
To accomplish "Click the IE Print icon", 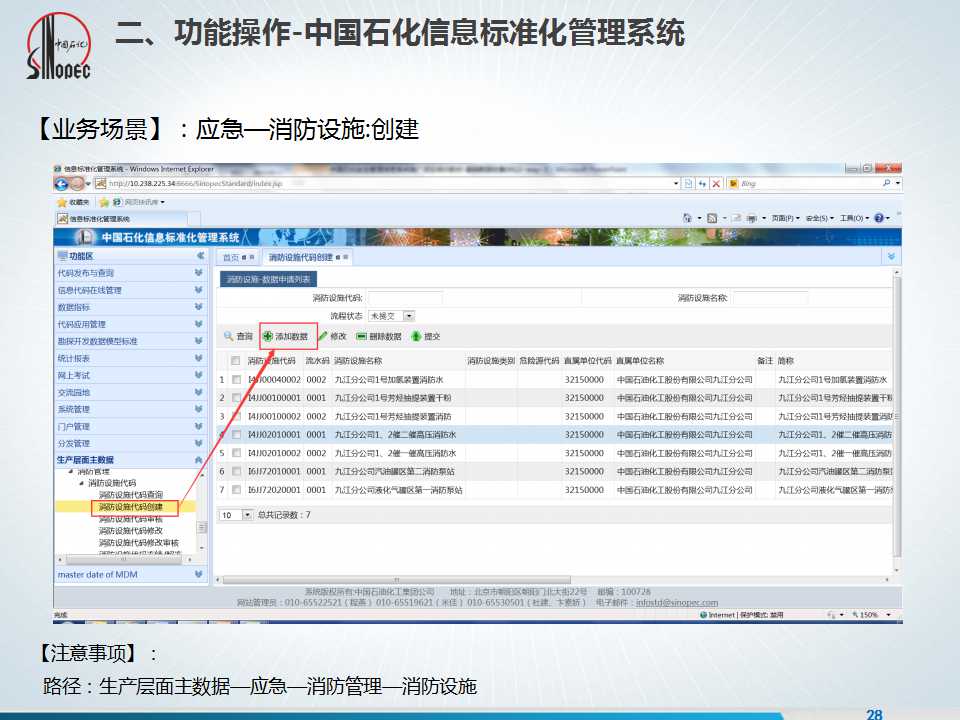I will (x=752, y=218).
